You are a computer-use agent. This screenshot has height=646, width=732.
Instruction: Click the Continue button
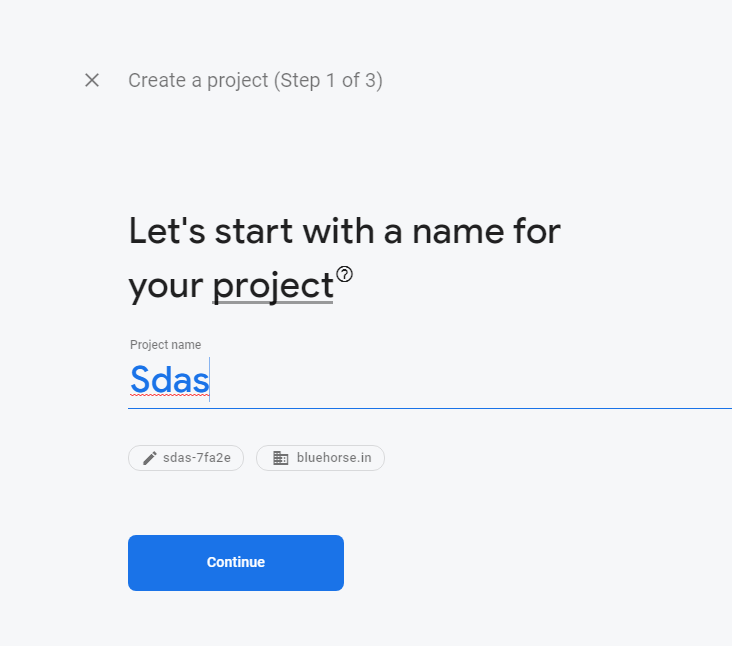236,562
